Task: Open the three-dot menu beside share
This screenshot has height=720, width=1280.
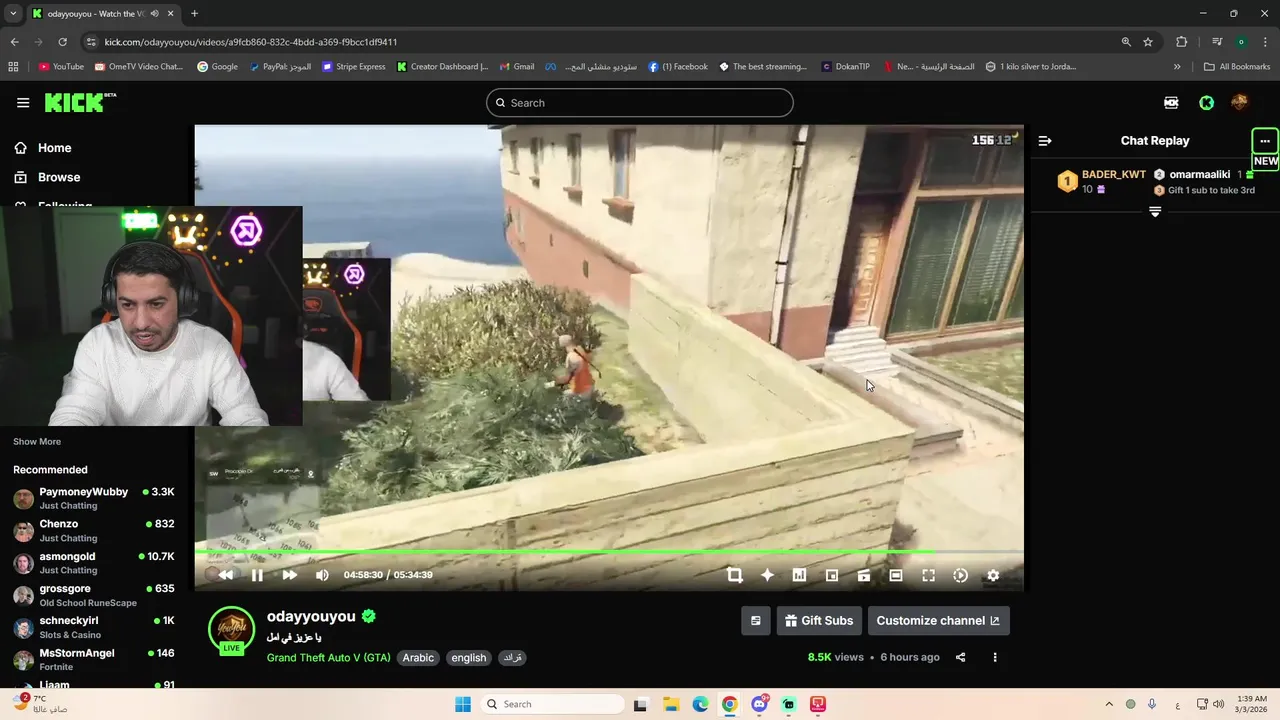Action: point(995,658)
